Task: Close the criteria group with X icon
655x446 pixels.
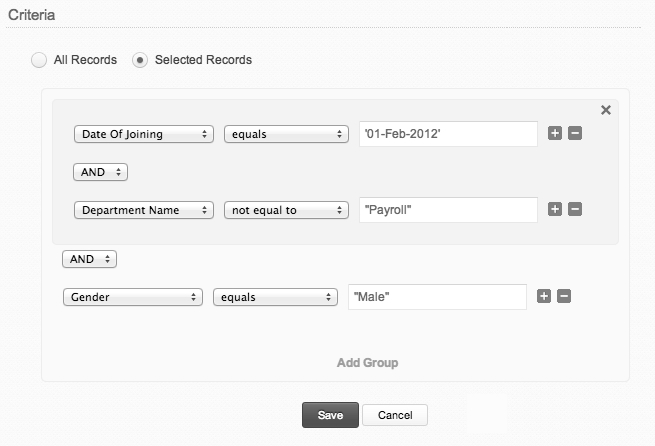Action: pos(605,110)
